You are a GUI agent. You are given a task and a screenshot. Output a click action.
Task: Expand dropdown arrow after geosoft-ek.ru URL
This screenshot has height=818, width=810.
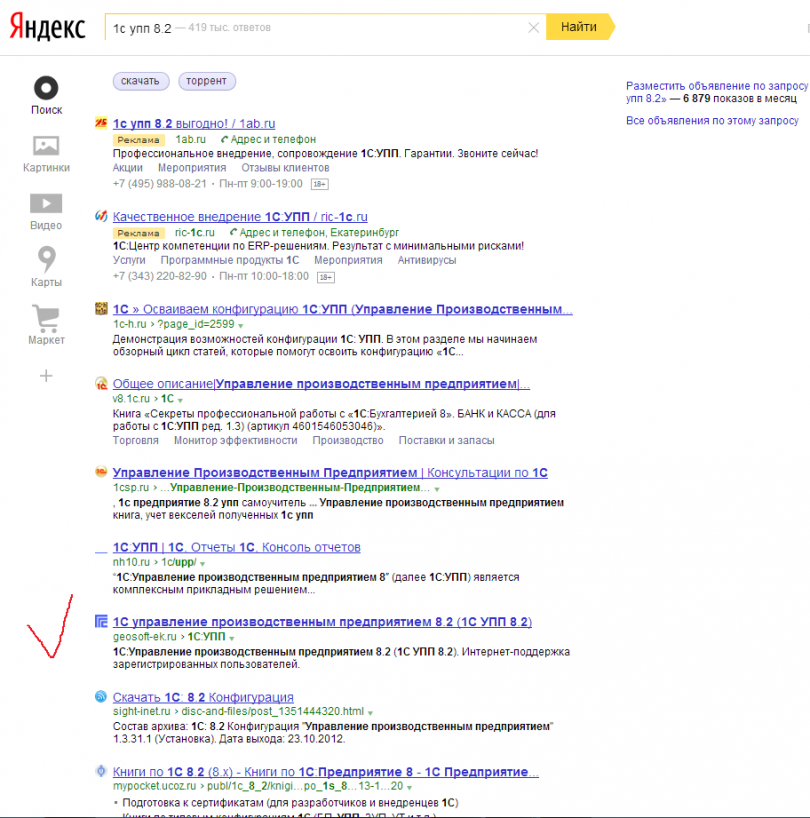[x=232, y=639]
